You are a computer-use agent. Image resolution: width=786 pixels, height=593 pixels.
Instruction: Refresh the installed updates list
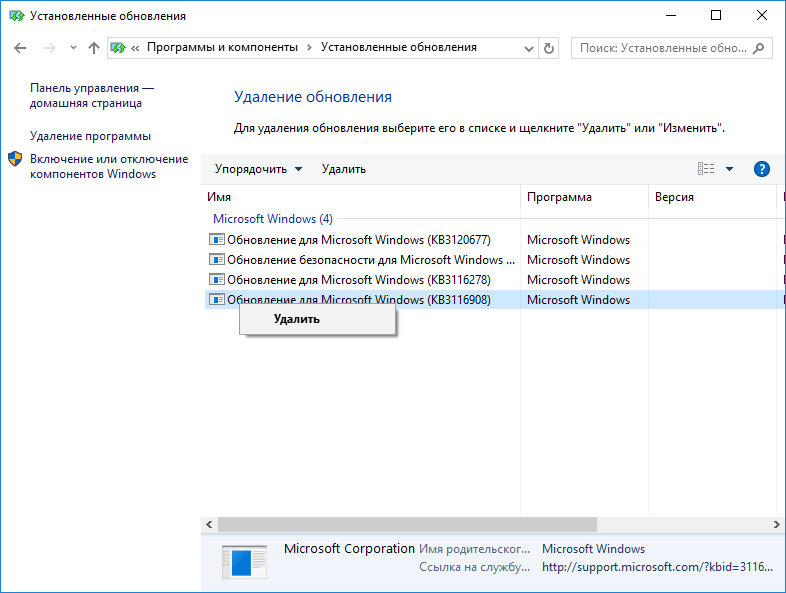coord(549,49)
